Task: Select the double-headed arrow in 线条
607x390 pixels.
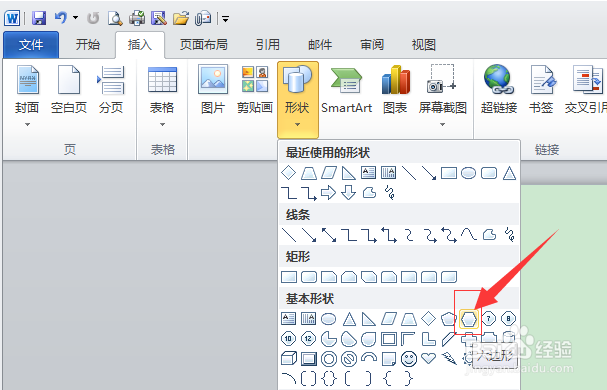Action: (x=329, y=235)
